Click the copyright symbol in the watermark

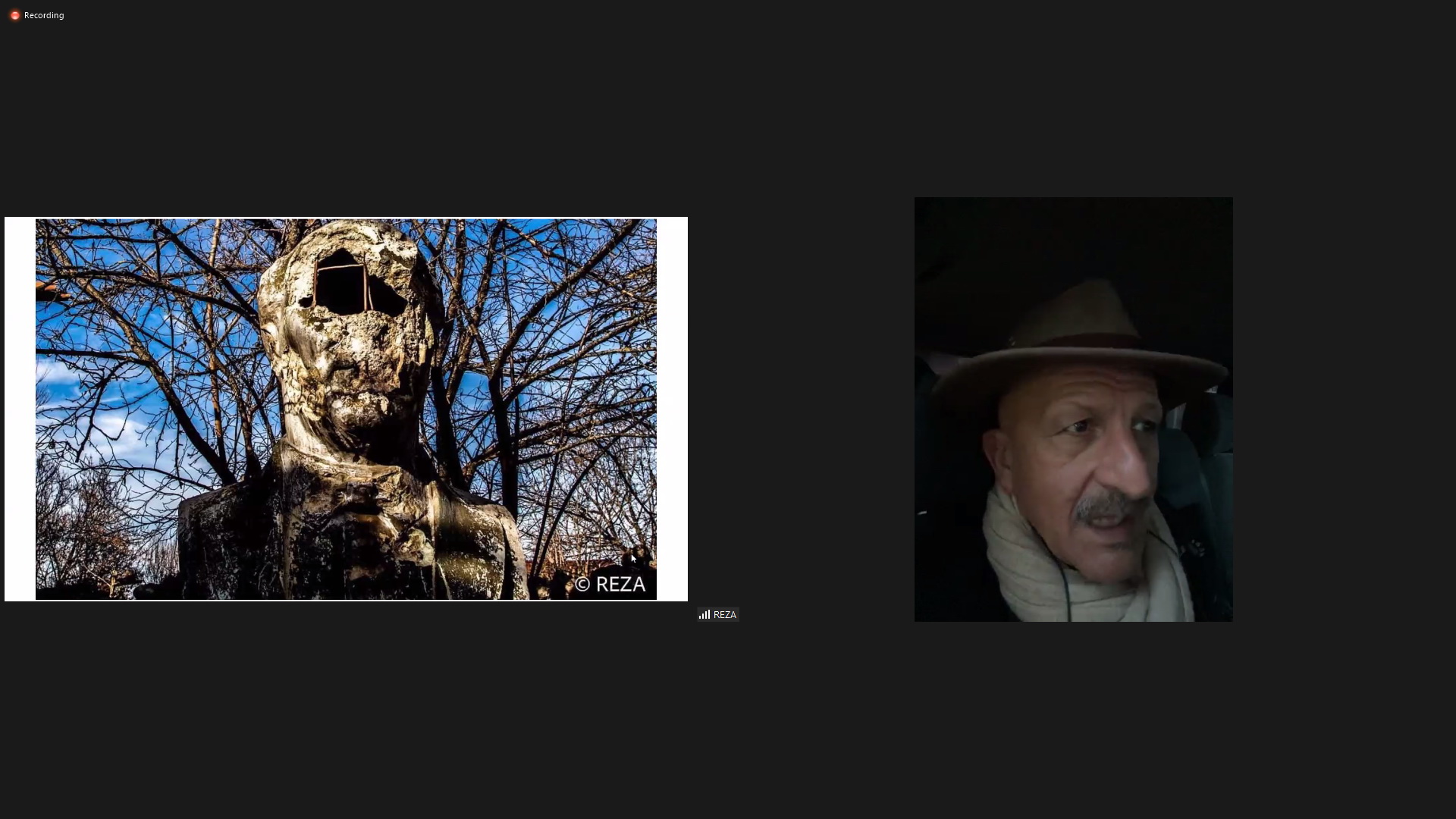point(582,585)
